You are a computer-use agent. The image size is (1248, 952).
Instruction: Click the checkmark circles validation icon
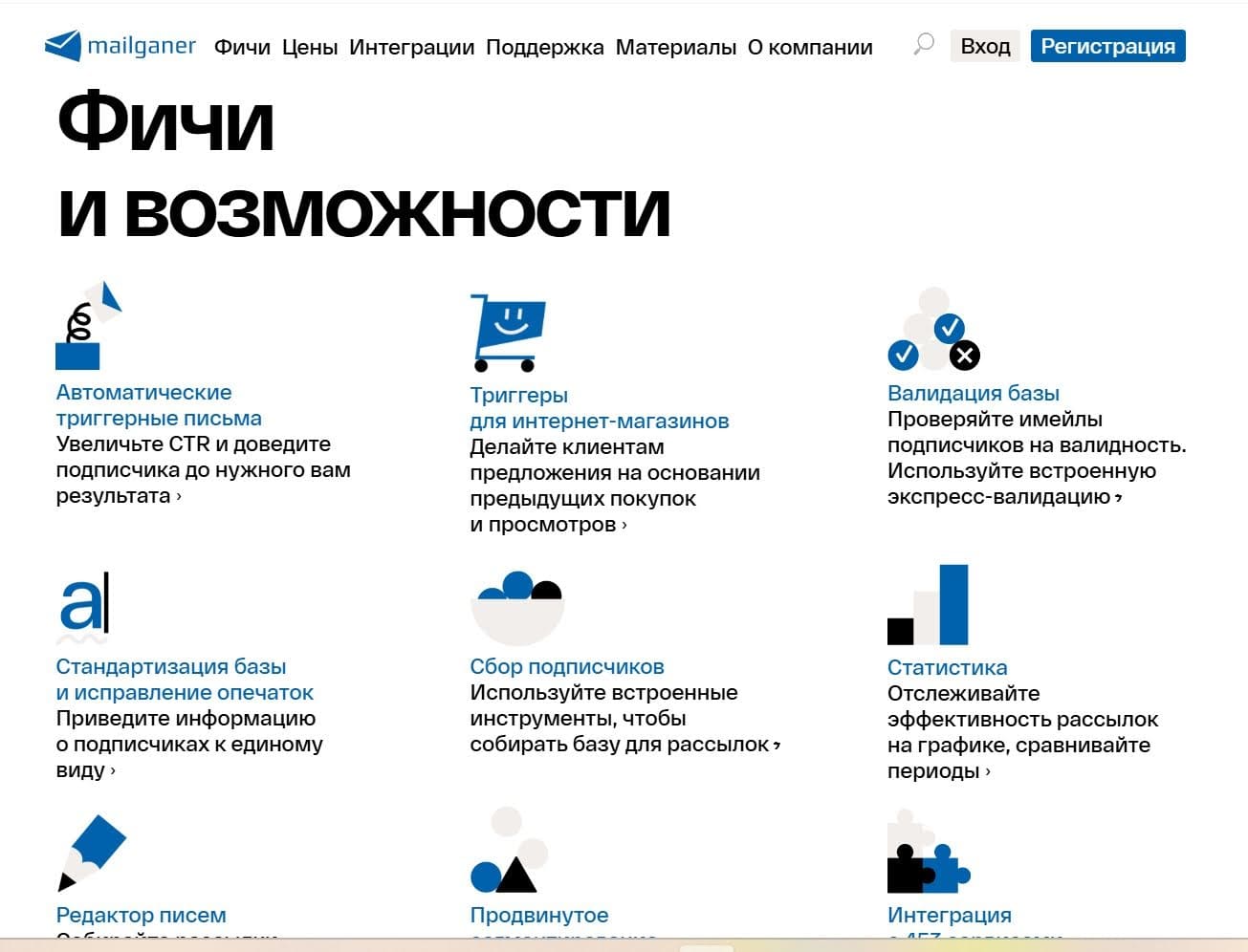[932, 331]
